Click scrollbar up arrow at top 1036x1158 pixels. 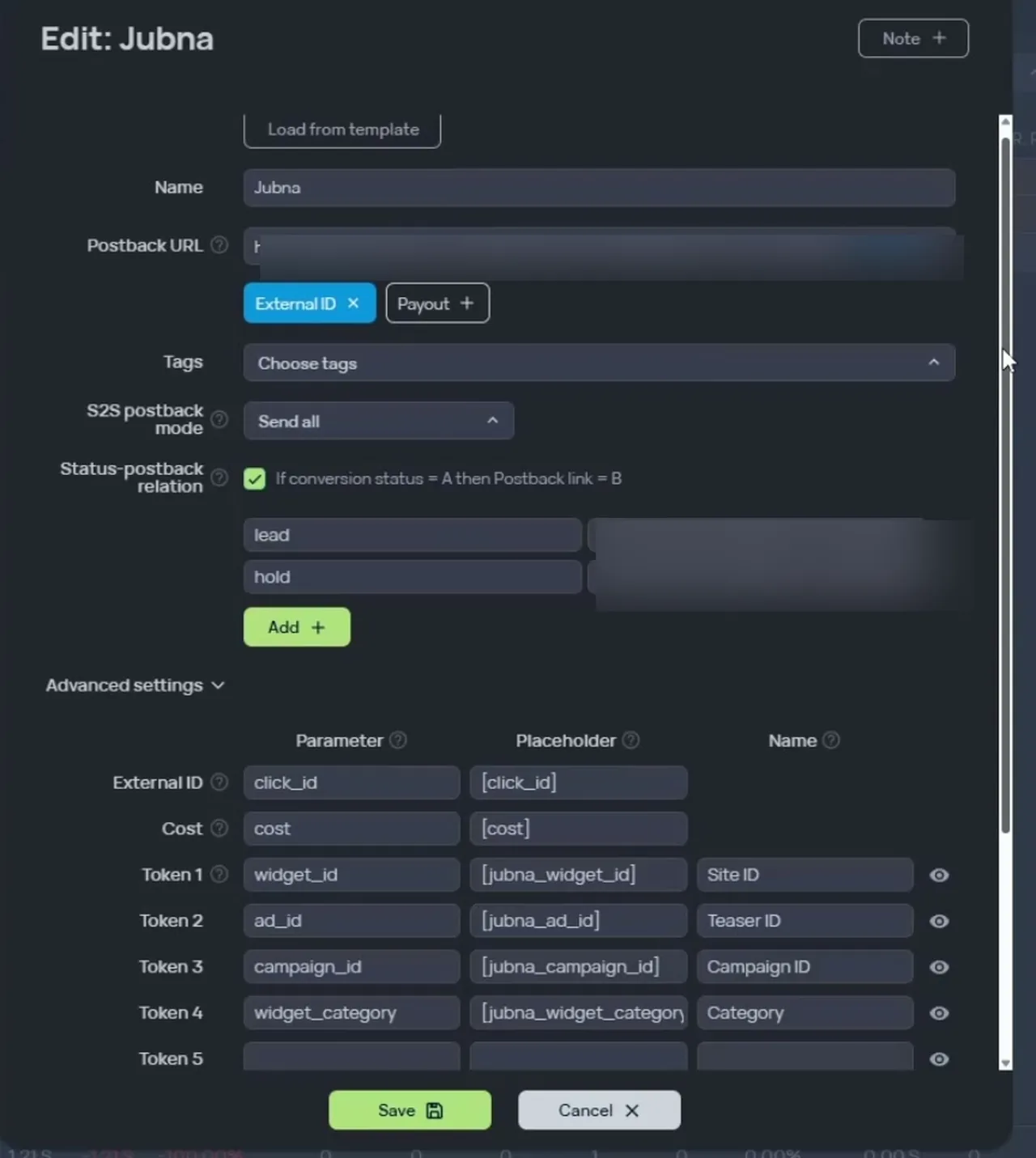click(x=1005, y=121)
